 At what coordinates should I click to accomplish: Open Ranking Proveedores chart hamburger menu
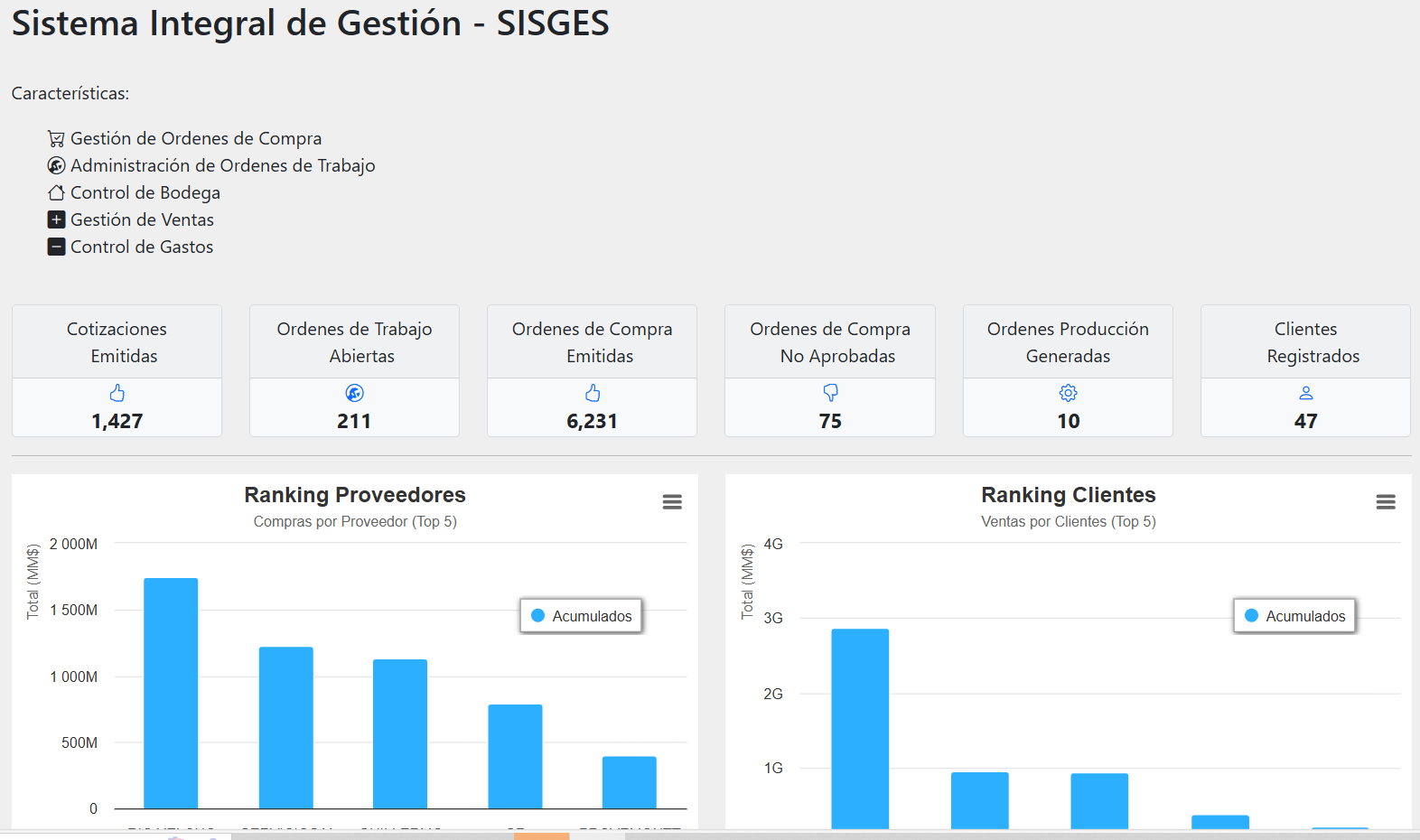click(x=672, y=502)
